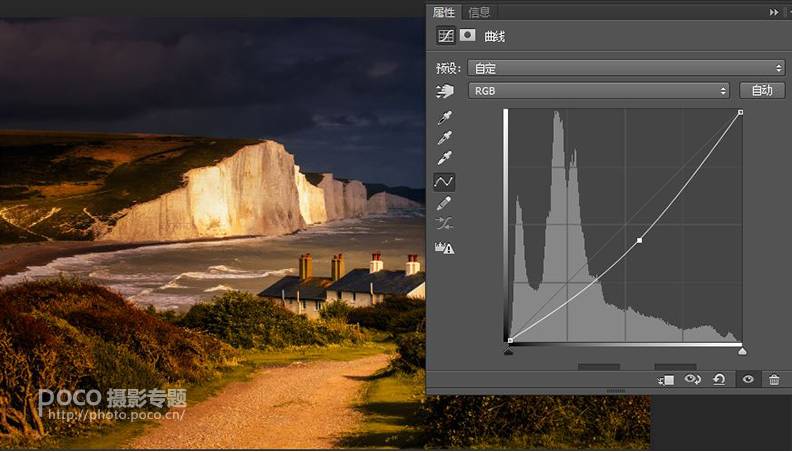
Task: Reset adjustment to defaults icon
Action: pyautogui.click(x=719, y=379)
